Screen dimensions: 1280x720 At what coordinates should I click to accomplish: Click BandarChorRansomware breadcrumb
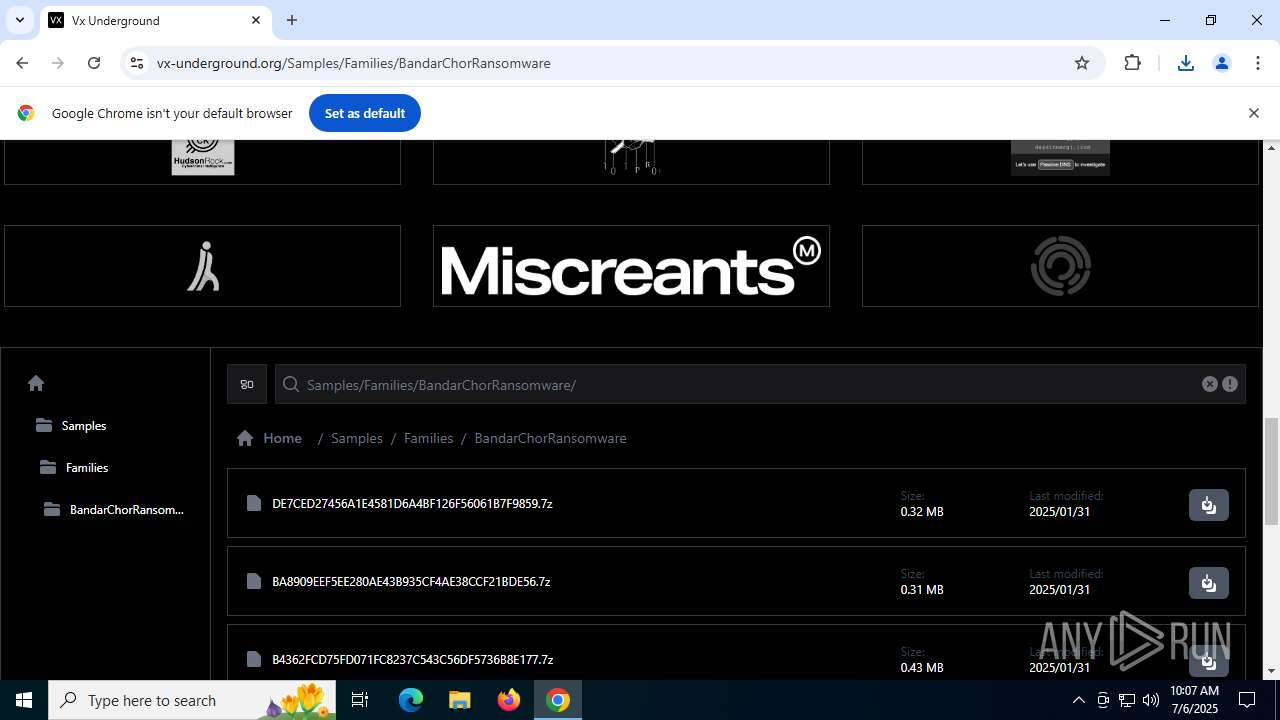click(x=550, y=438)
